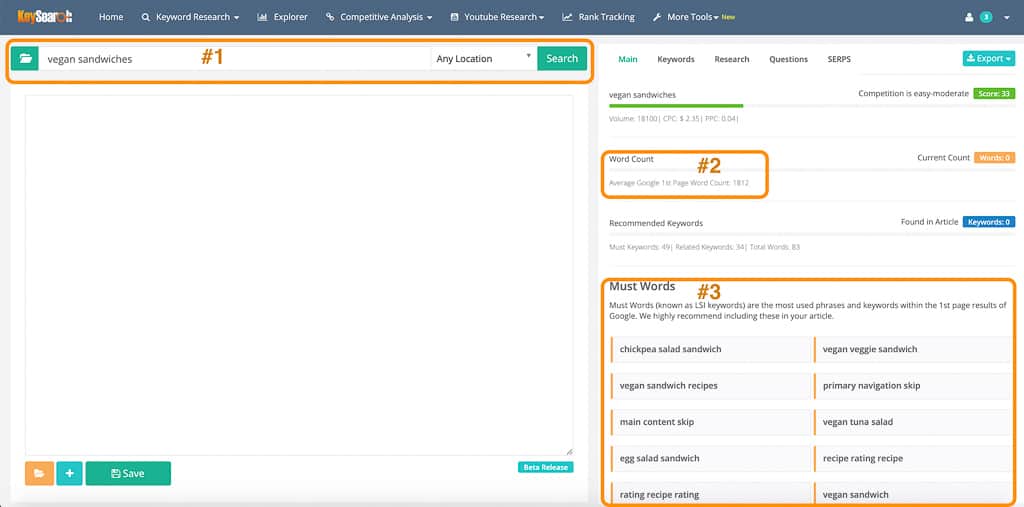Screen dimensions: 1024x507
Task: Open the Export dropdown
Action: point(988,59)
